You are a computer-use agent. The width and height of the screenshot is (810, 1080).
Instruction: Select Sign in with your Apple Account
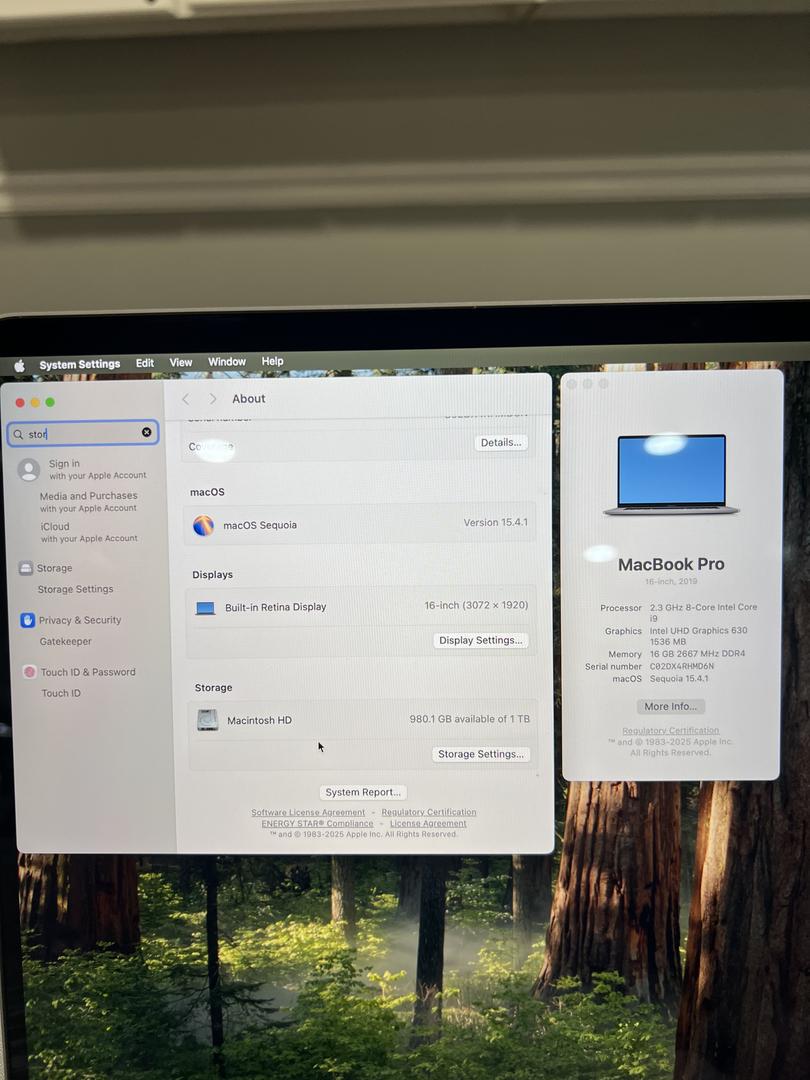[97, 469]
